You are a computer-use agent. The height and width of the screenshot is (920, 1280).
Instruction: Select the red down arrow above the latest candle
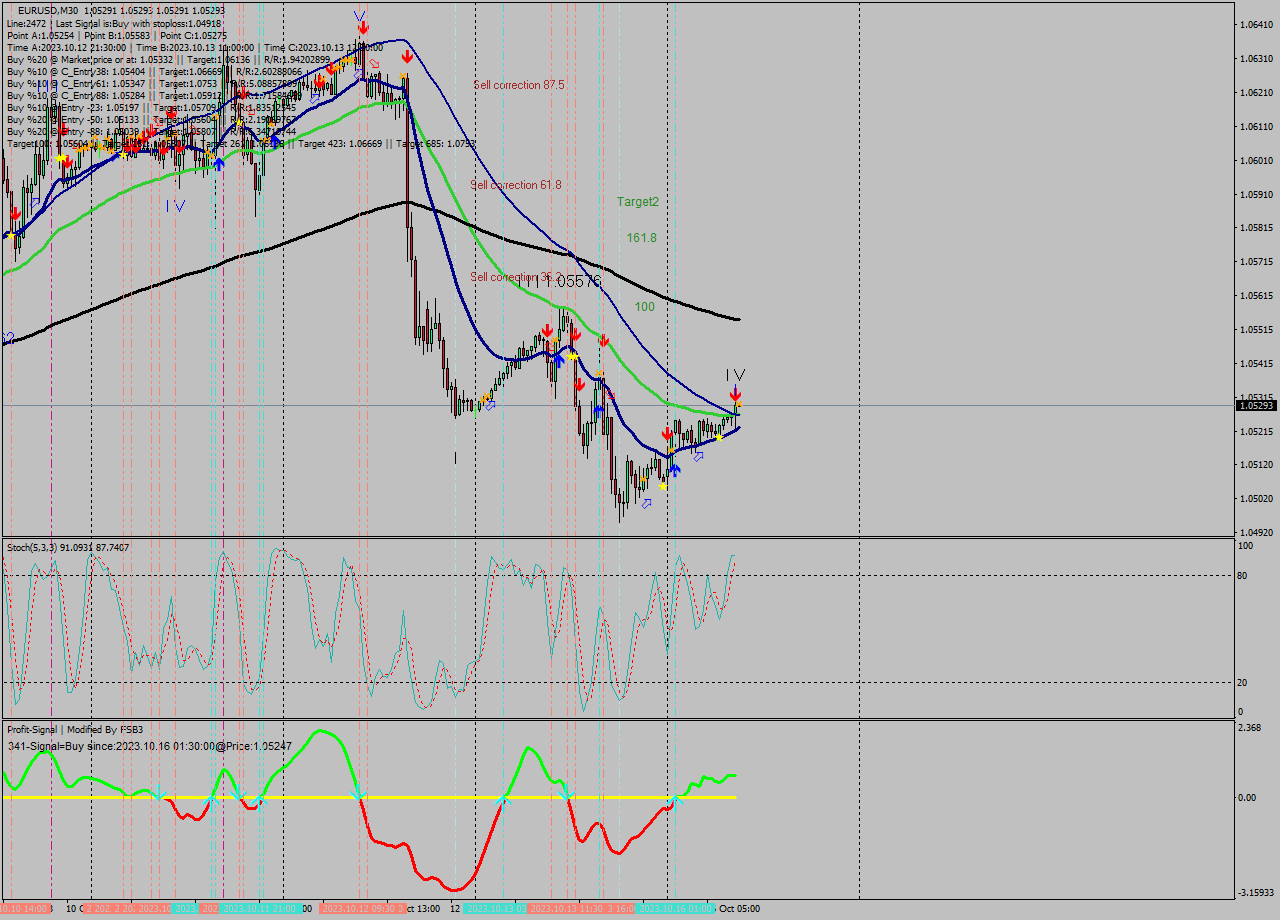click(736, 393)
